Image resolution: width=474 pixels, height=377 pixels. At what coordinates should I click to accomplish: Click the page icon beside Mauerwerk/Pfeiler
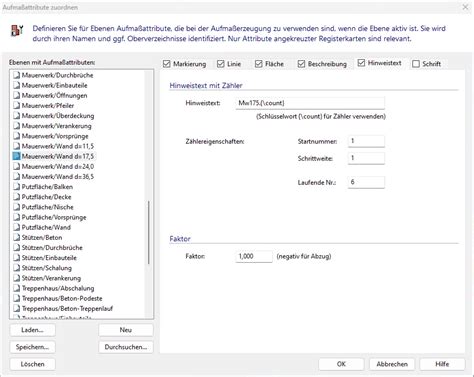click(16, 106)
